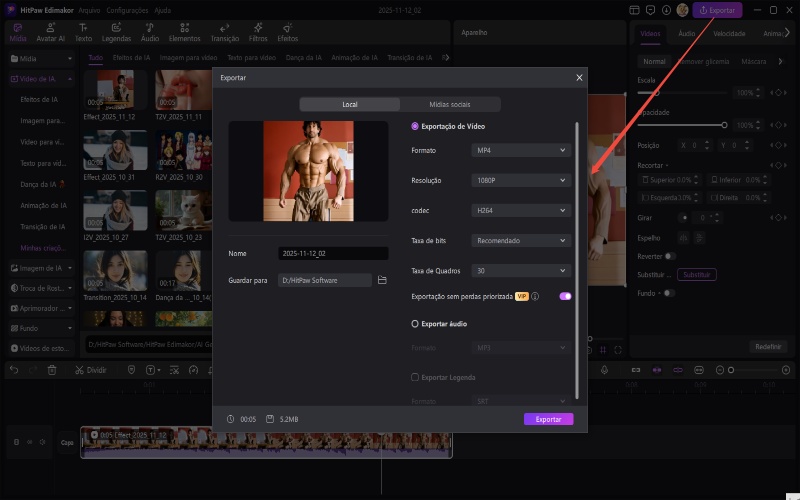The height and width of the screenshot is (500, 800).
Task: Open the Formato MP4 dropdown
Action: (x=520, y=150)
